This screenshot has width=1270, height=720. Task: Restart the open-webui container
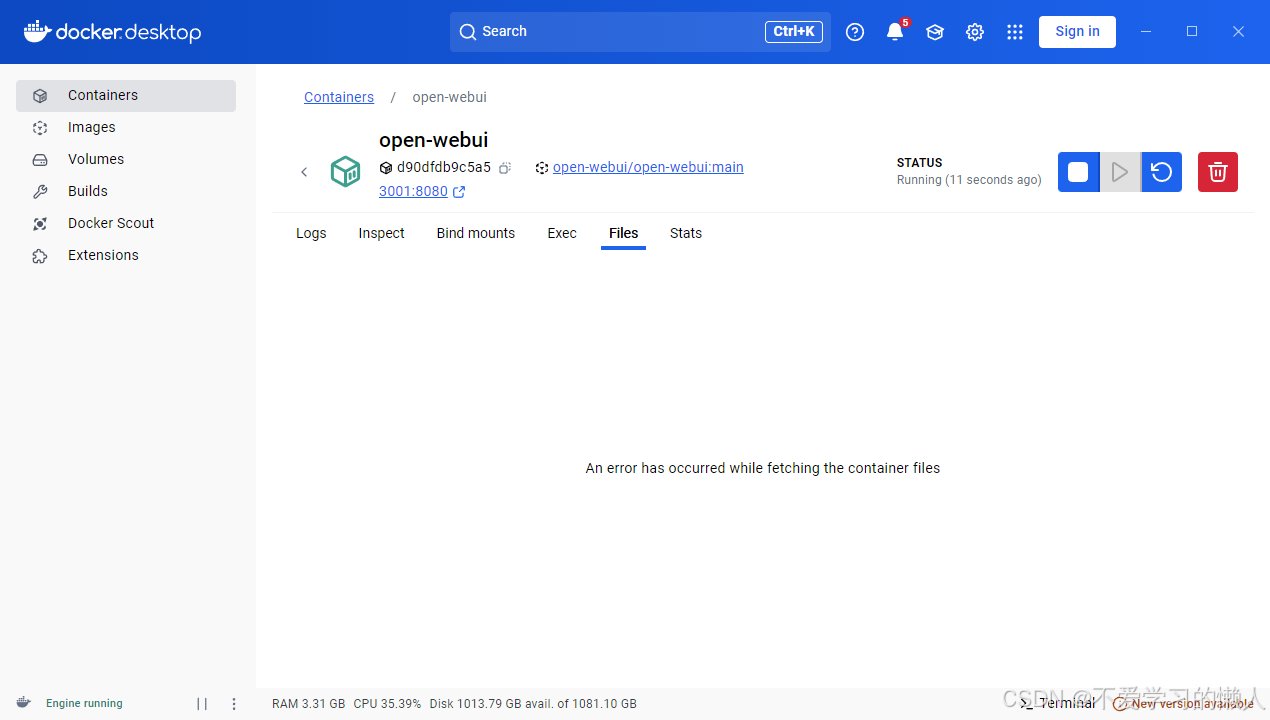pos(1161,172)
